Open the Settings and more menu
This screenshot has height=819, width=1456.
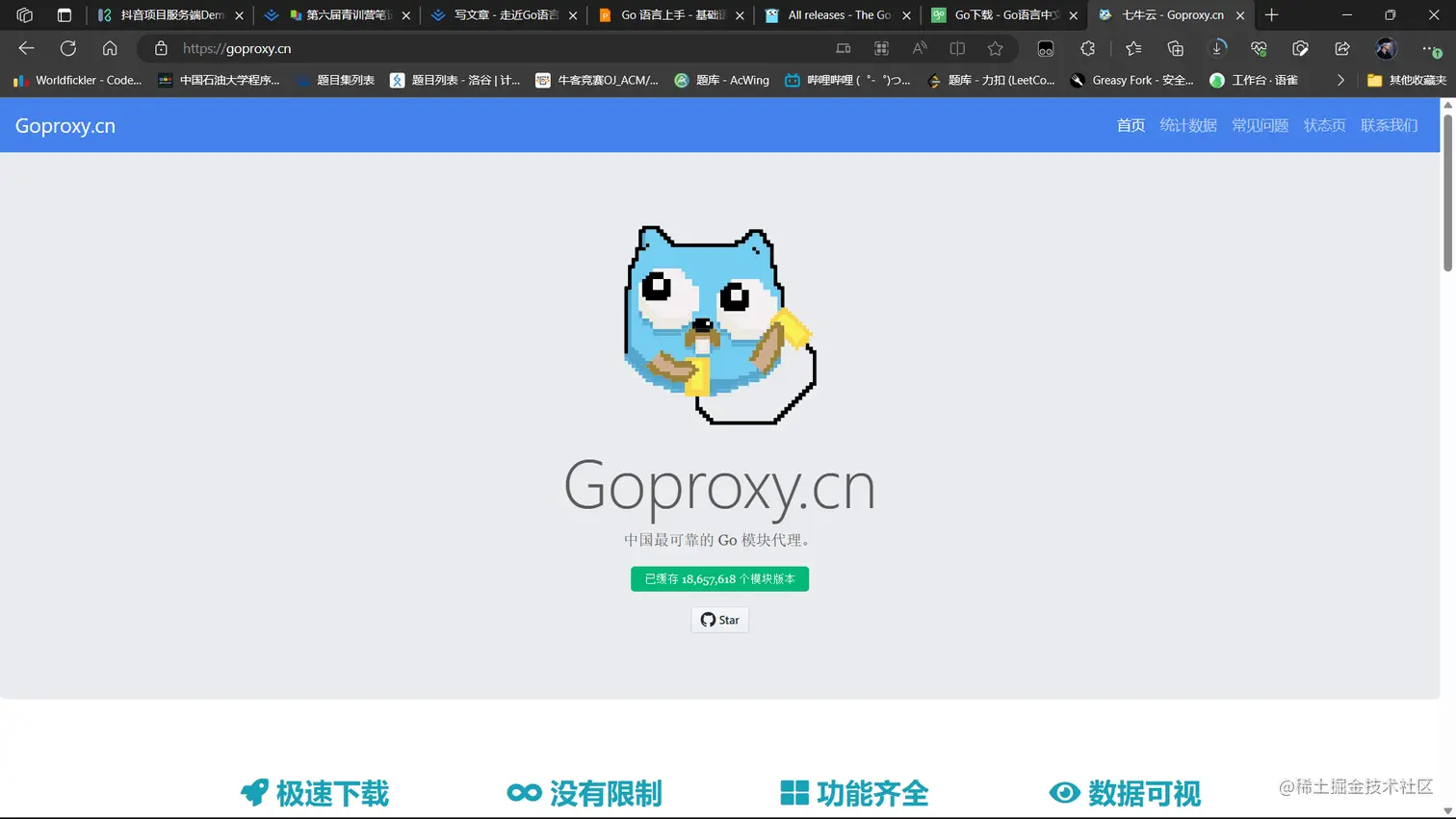pyautogui.click(x=1431, y=48)
